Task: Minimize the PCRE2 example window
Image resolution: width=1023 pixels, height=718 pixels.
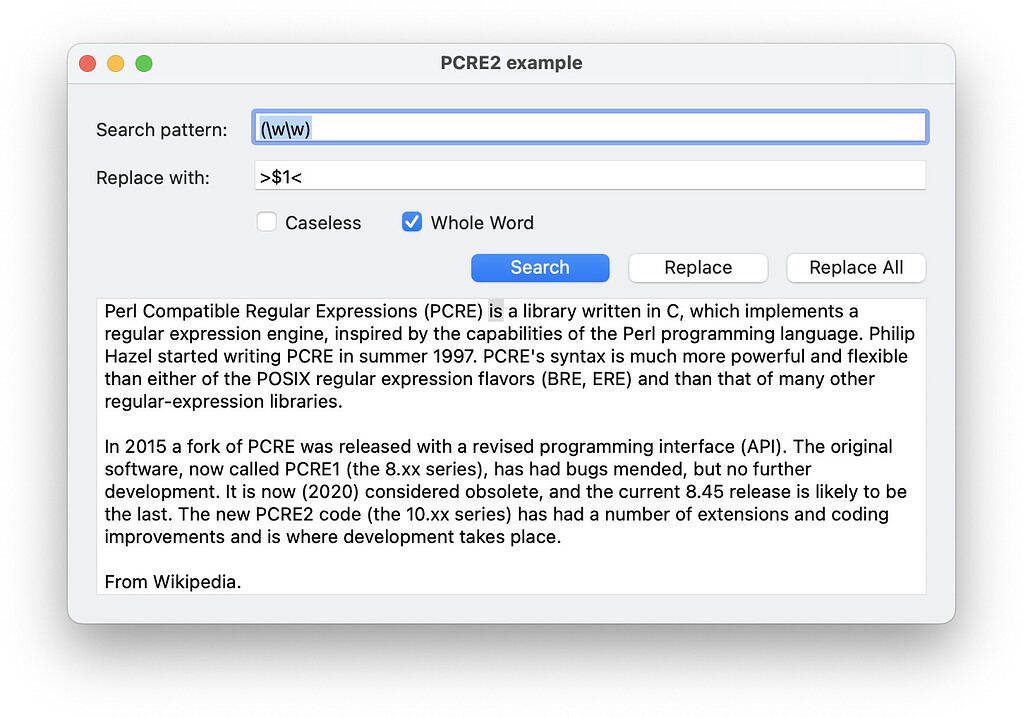Action: click(115, 62)
